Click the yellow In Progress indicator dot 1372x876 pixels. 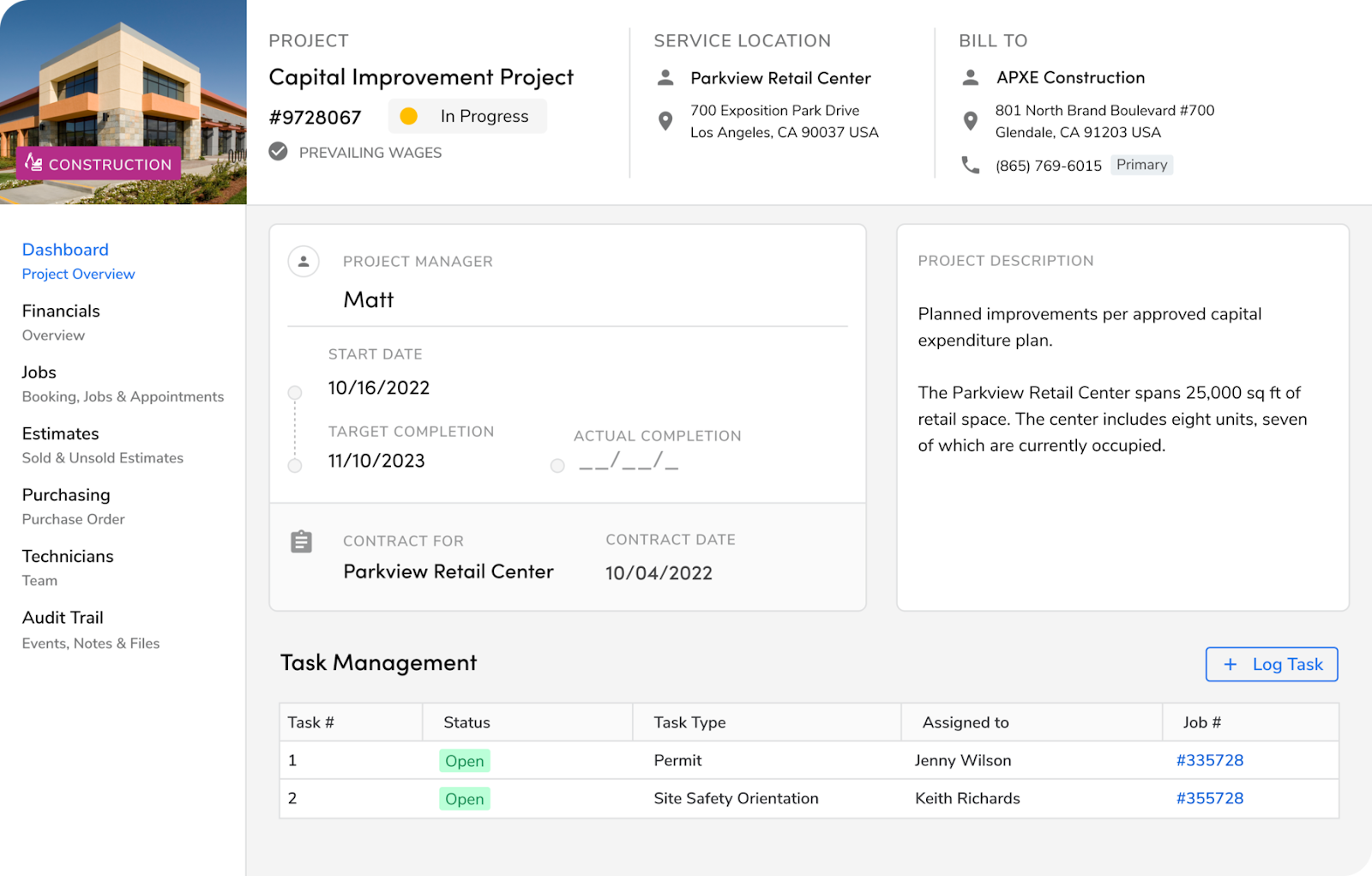pyautogui.click(x=410, y=116)
